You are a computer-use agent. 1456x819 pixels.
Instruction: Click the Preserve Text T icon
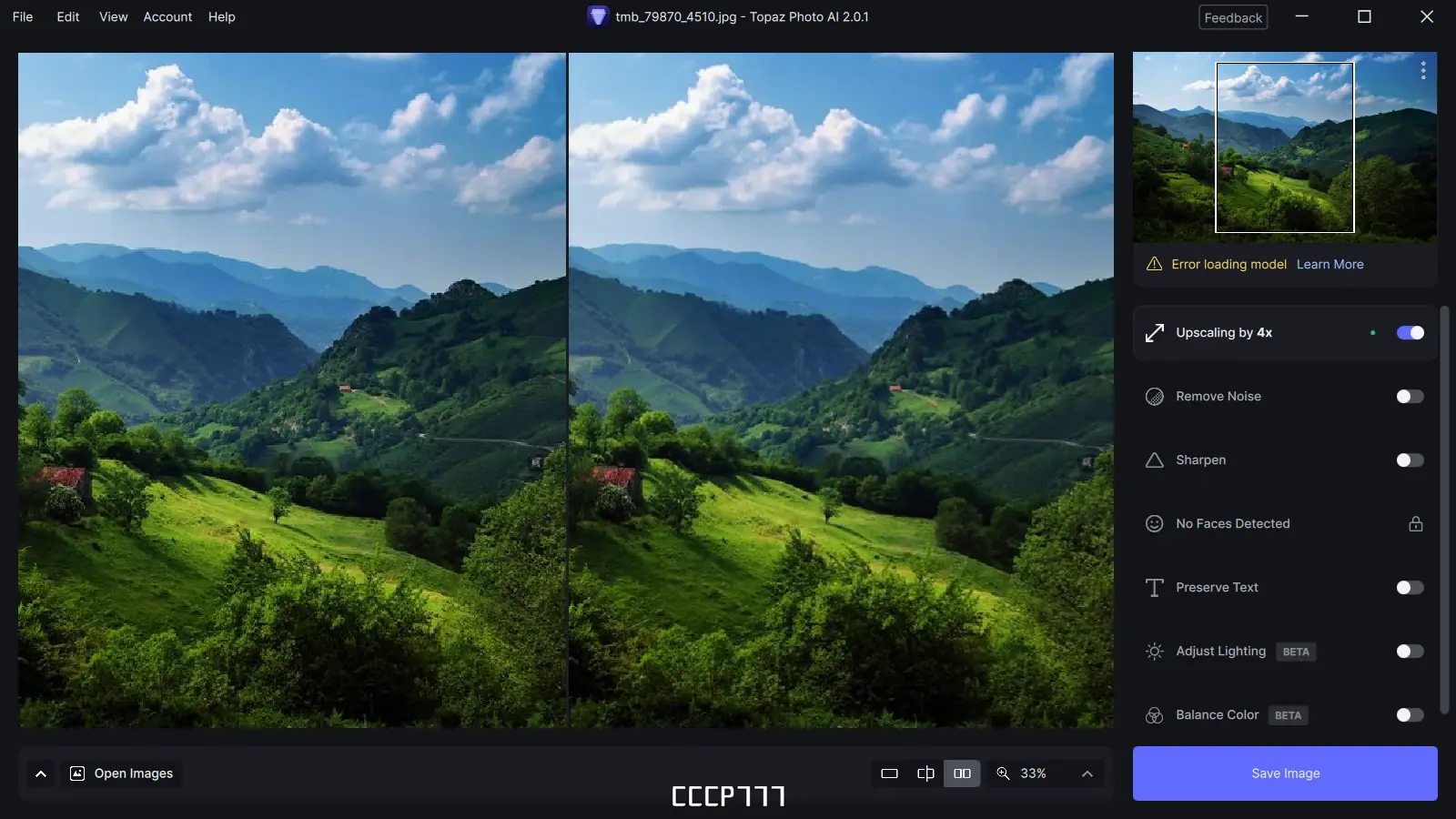tap(1155, 588)
